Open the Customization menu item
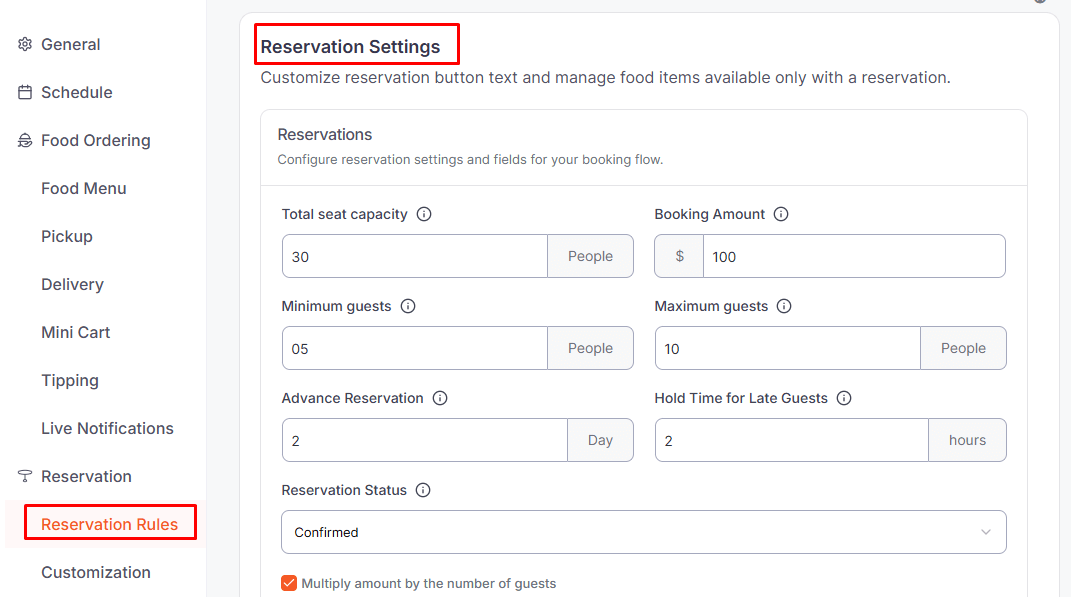 96,572
